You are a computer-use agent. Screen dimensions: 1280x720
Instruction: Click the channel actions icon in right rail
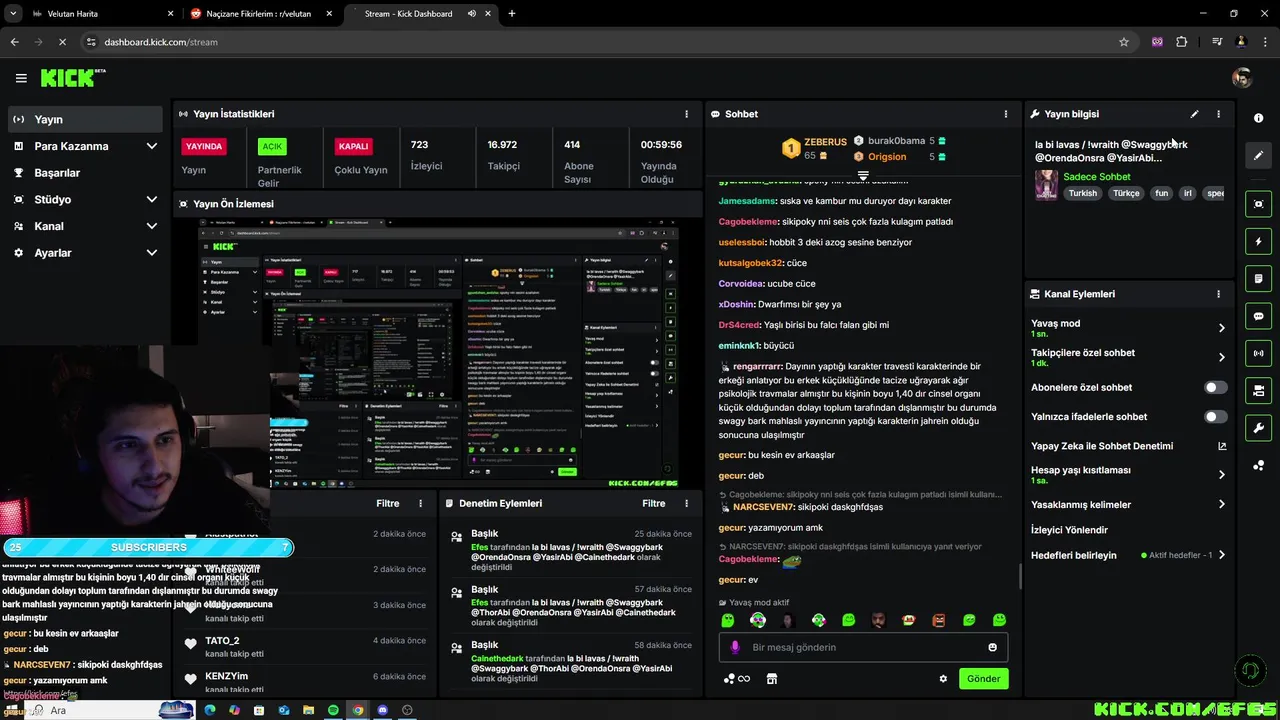(x=1258, y=390)
